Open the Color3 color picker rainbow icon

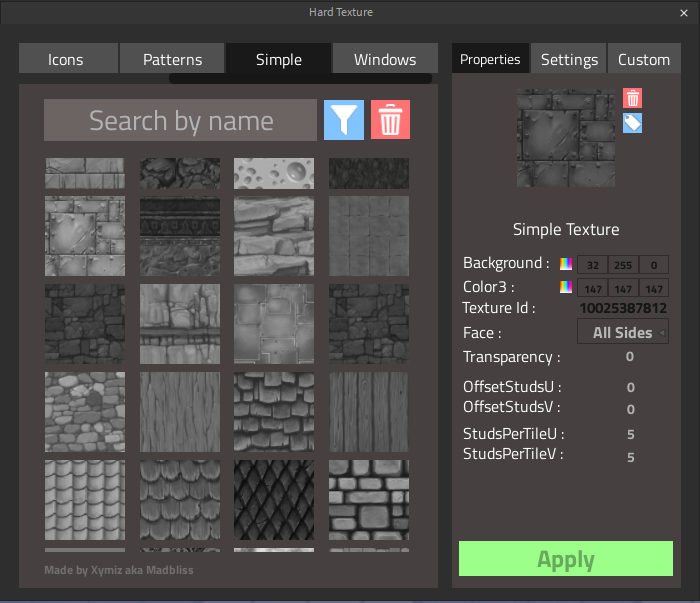click(x=566, y=287)
